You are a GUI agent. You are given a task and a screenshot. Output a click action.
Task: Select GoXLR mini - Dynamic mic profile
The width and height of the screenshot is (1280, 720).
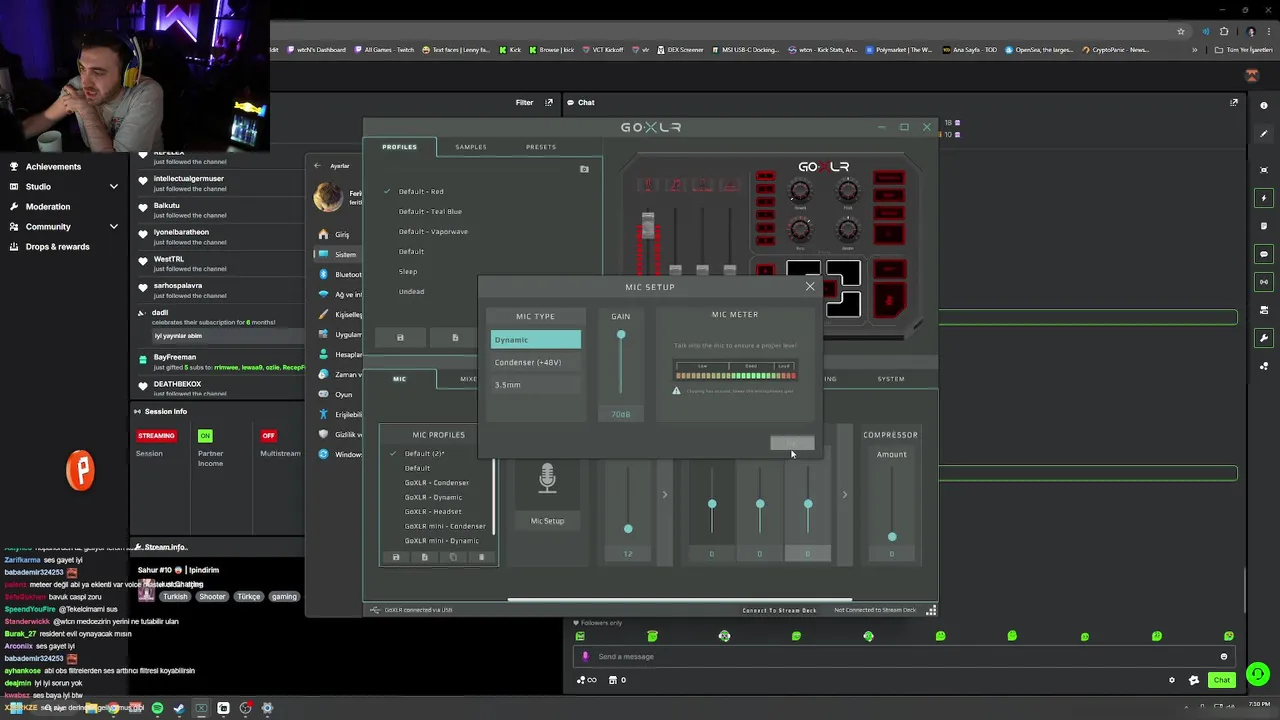point(441,541)
